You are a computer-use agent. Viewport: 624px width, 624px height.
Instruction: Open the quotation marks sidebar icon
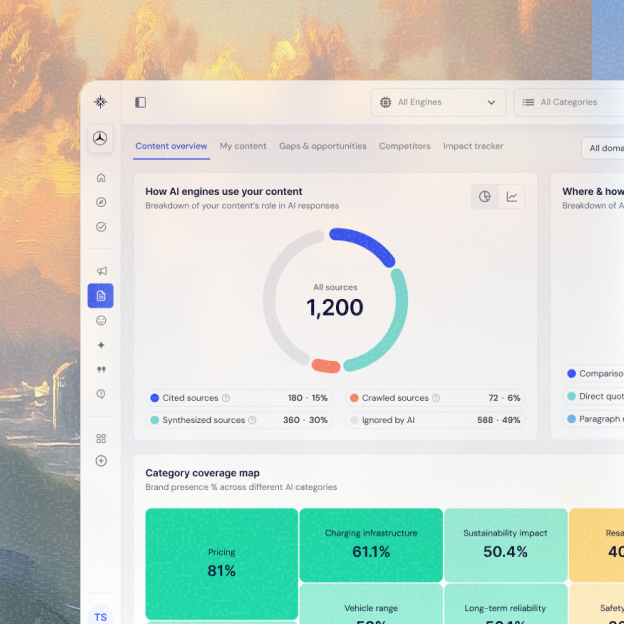tap(101, 370)
